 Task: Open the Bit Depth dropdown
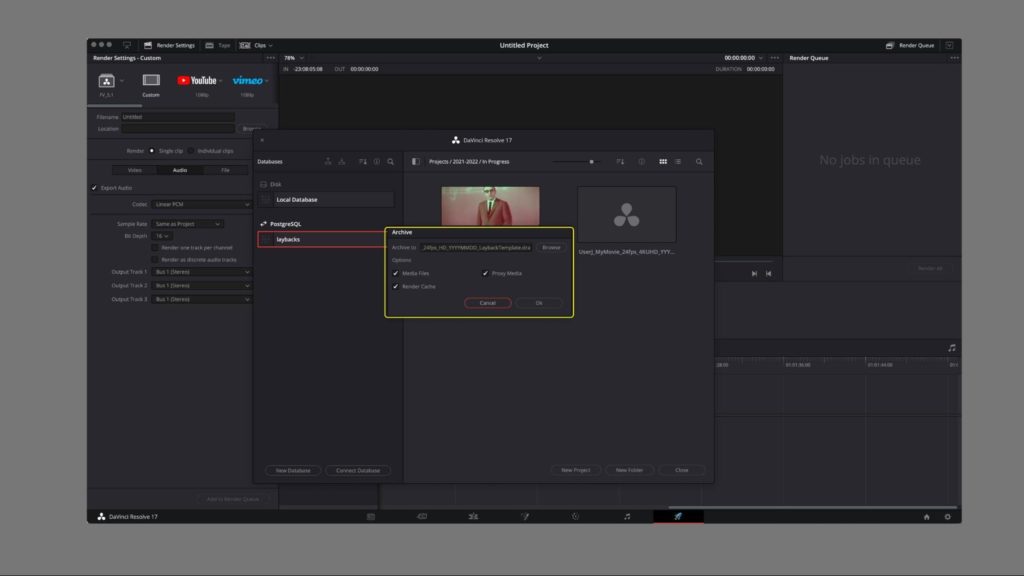[162, 236]
